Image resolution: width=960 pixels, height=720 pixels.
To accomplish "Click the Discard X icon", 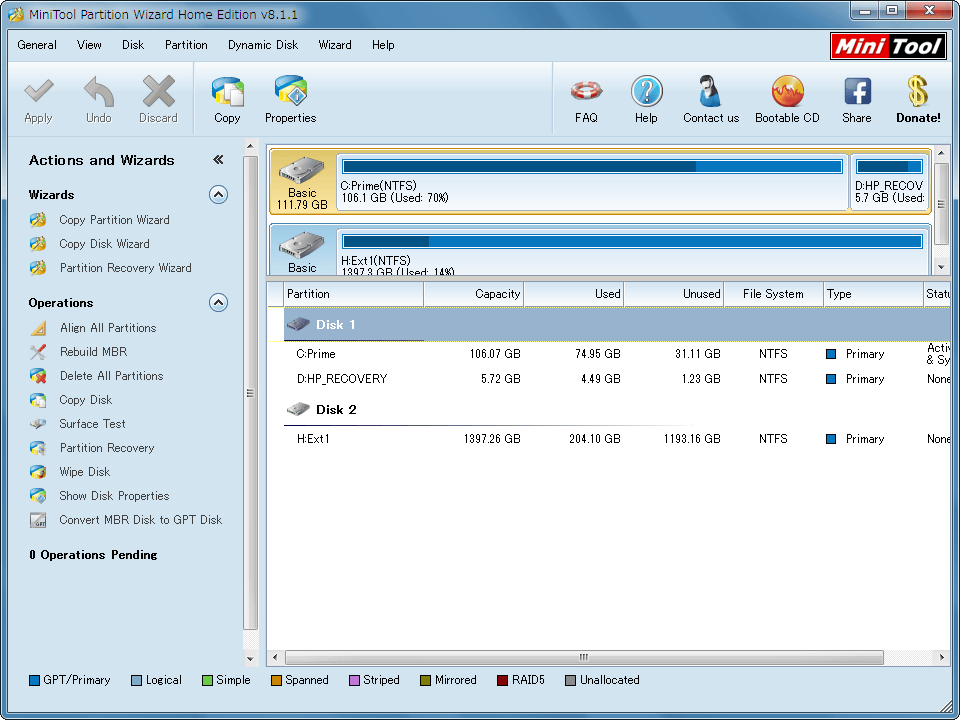I will [x=159, y=92].
